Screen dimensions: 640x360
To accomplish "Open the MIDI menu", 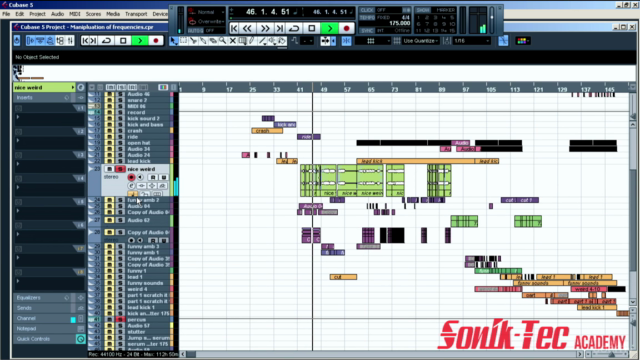I will click(75, 14).
